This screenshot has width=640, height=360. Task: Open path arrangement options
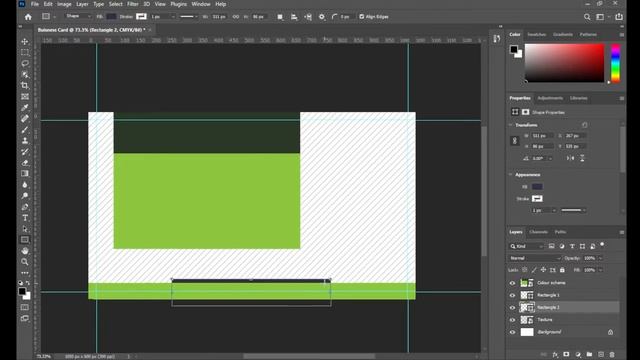point(308,17)
